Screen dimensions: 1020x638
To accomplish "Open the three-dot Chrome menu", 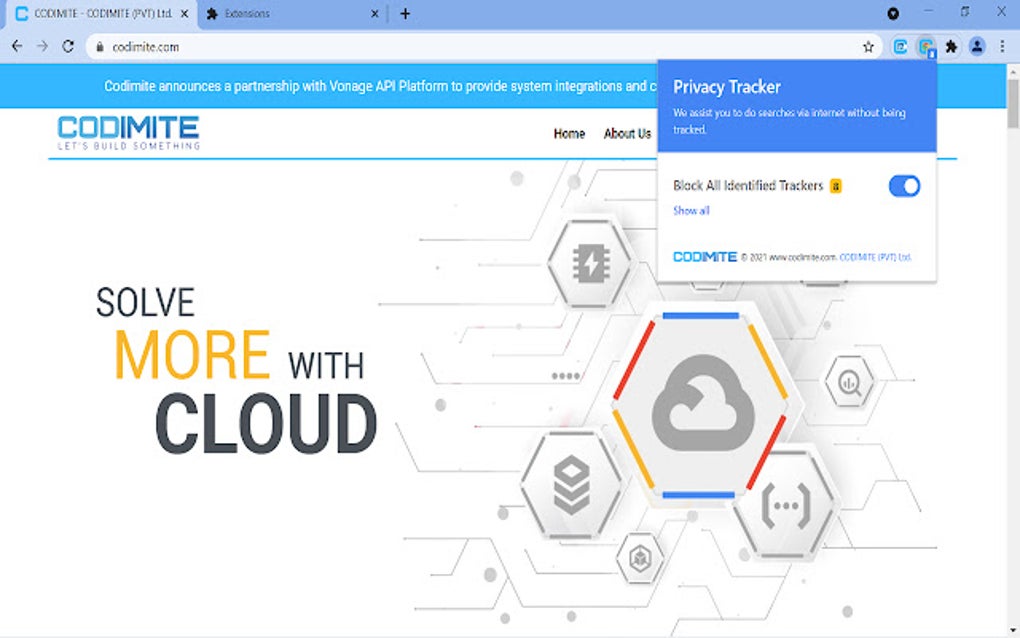I will point(1002,46).
